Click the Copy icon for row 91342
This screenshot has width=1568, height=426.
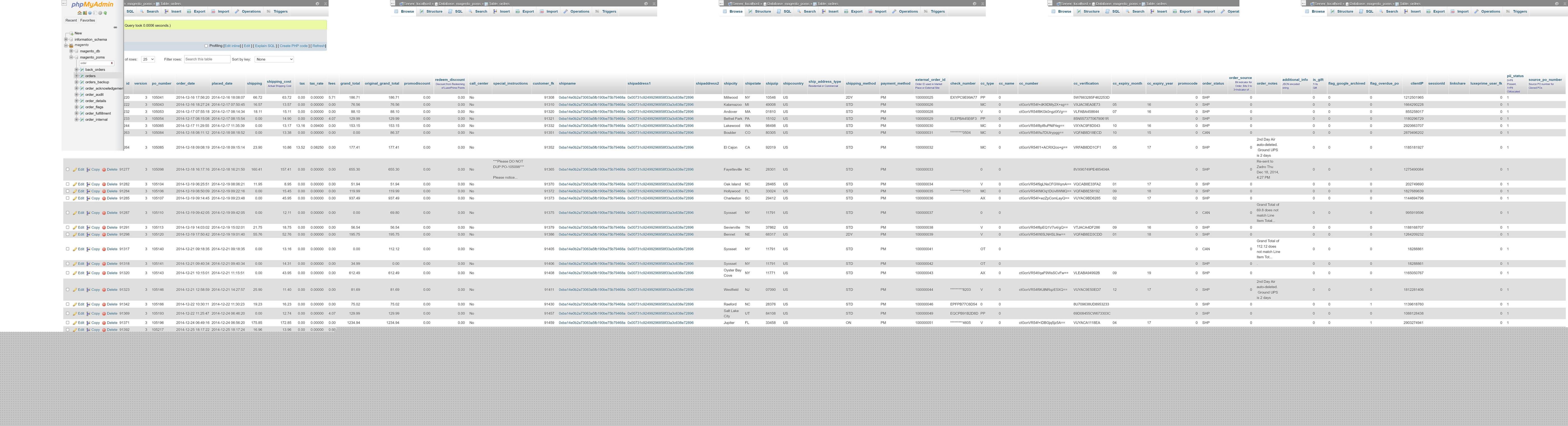pos(88,304)
